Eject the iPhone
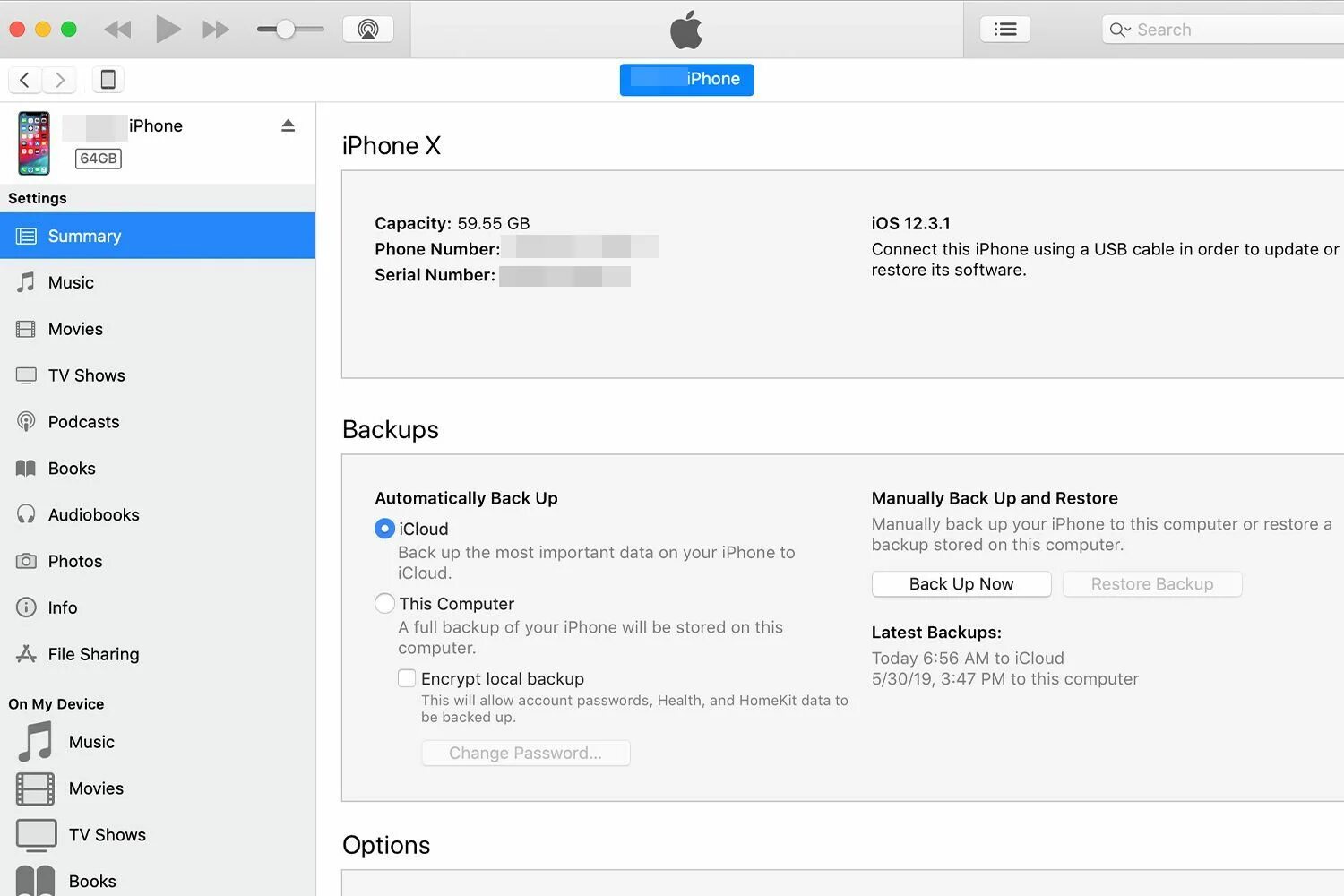Image resolution: width=1344 pixels, height=896 pixels. [288, 125]
